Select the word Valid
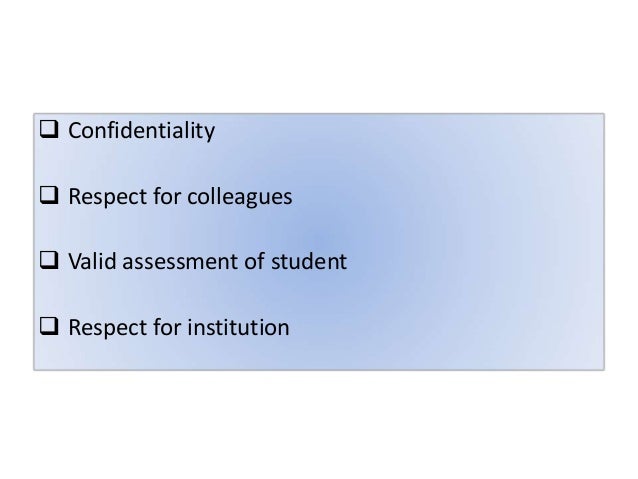This screenshot has height=479, width=638. pos(92,261)
